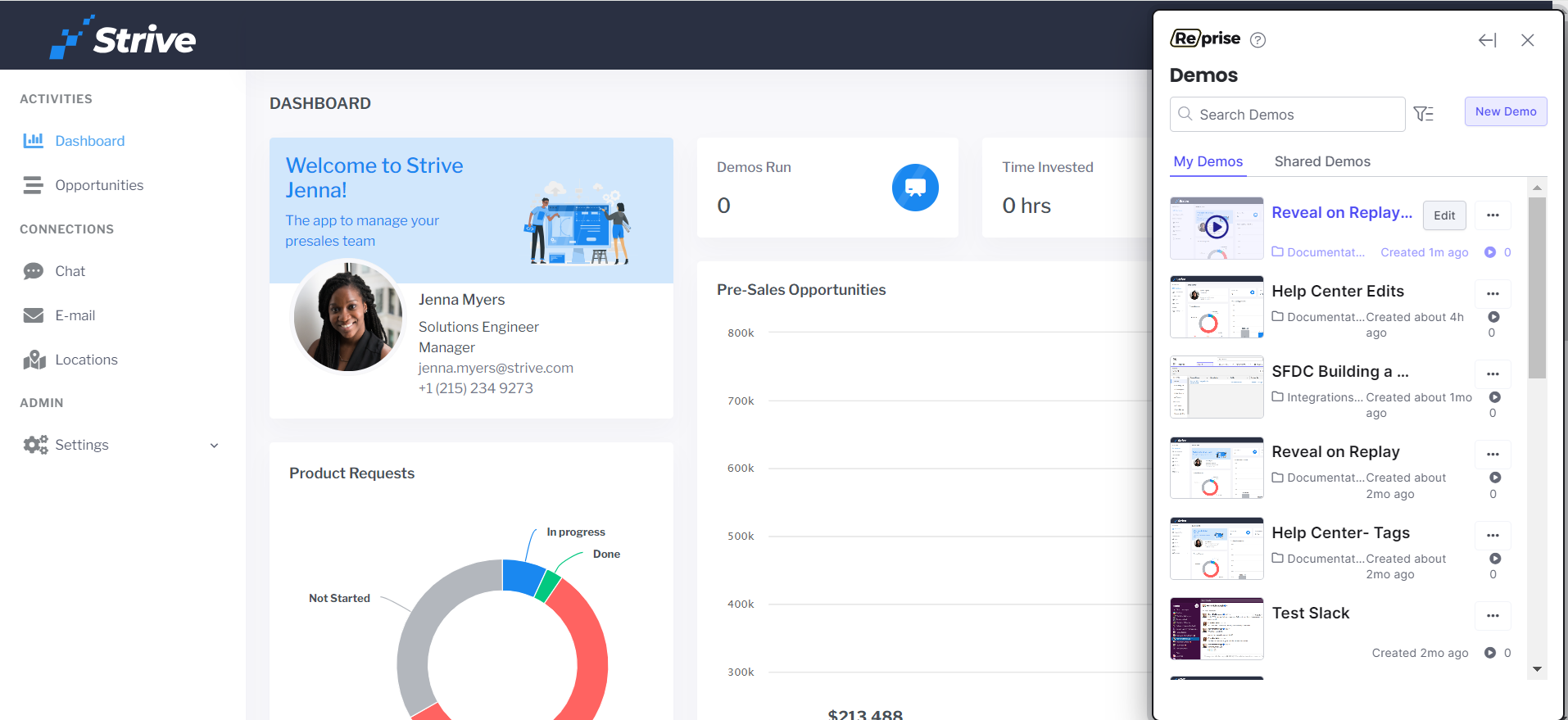1568x720 pixels.
Task: Open Dashboard from the sidebar
Action: point(90,141)
